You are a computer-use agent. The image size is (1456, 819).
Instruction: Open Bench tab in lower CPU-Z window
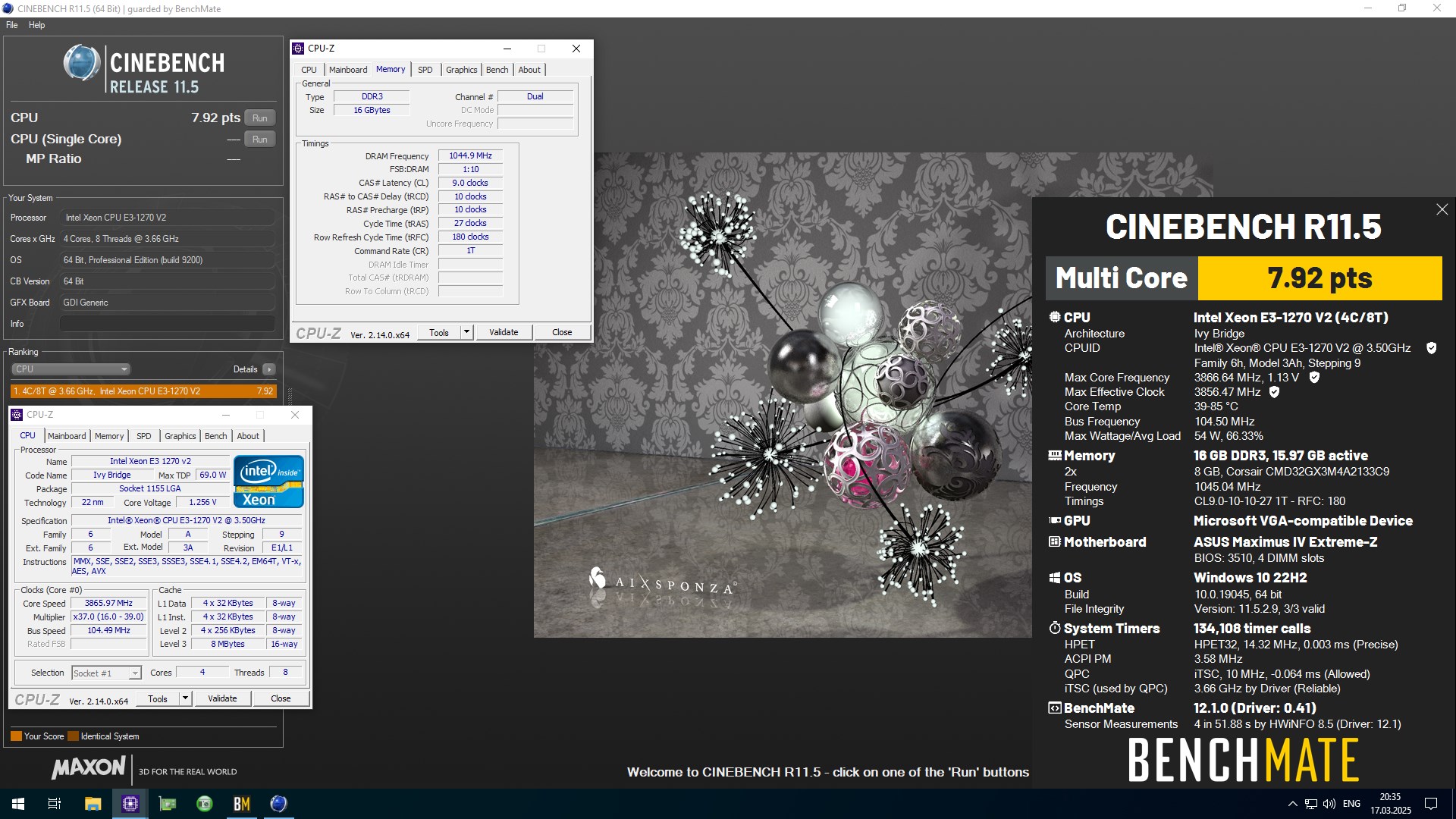point(216,436)
